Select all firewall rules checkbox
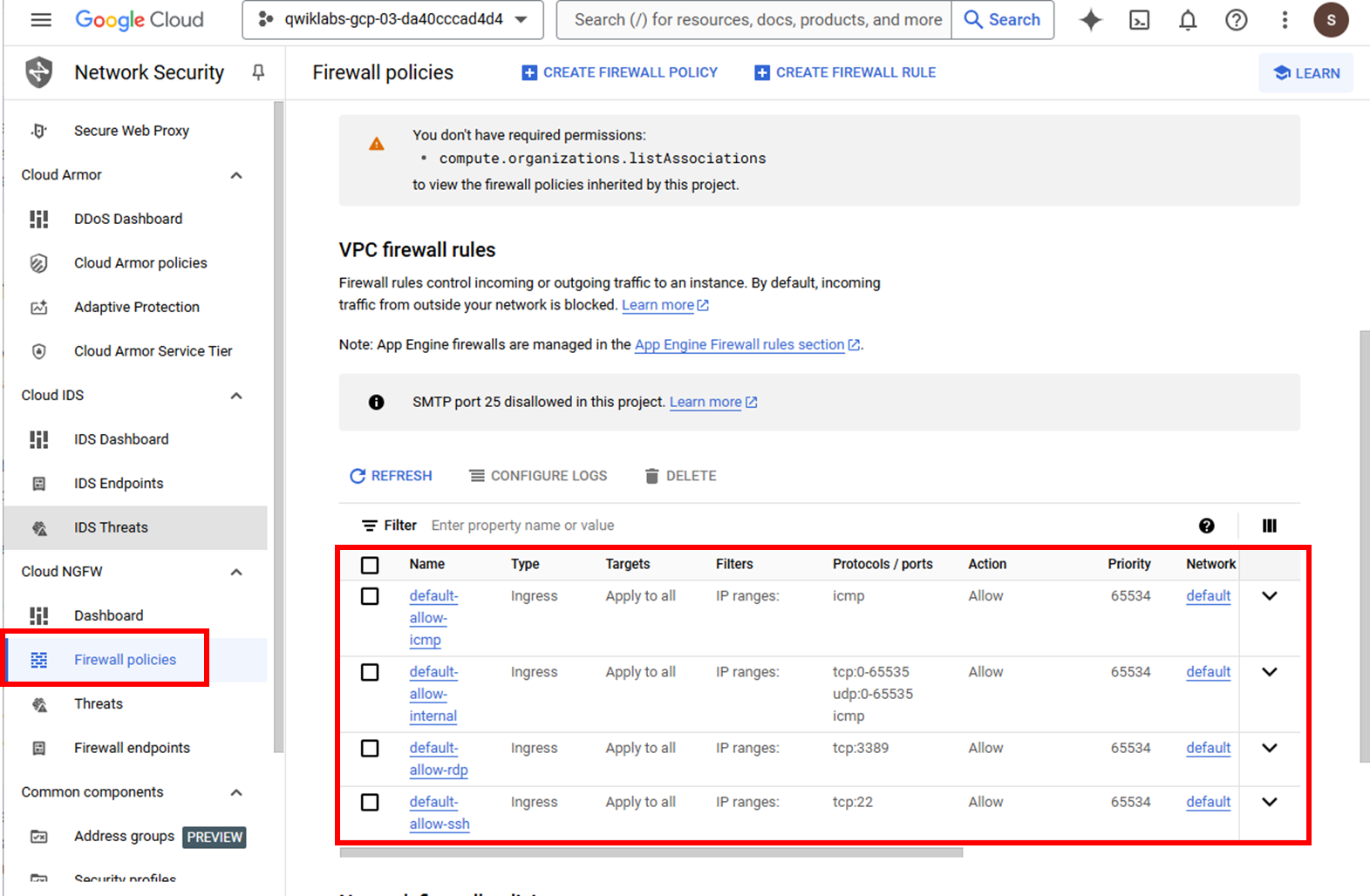This screenshot has width=1370, height=896. (x=370, y=565)
